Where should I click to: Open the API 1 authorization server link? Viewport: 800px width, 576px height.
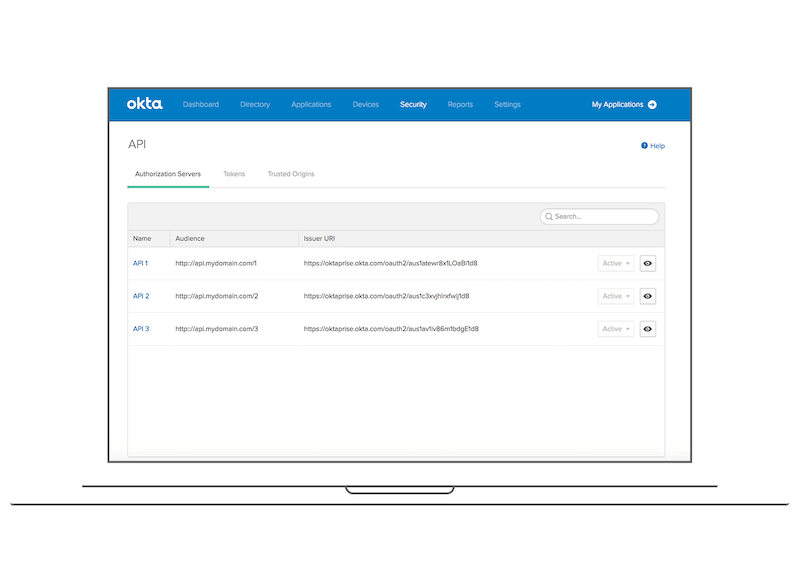pyautogui.click(x=141, y=264)
